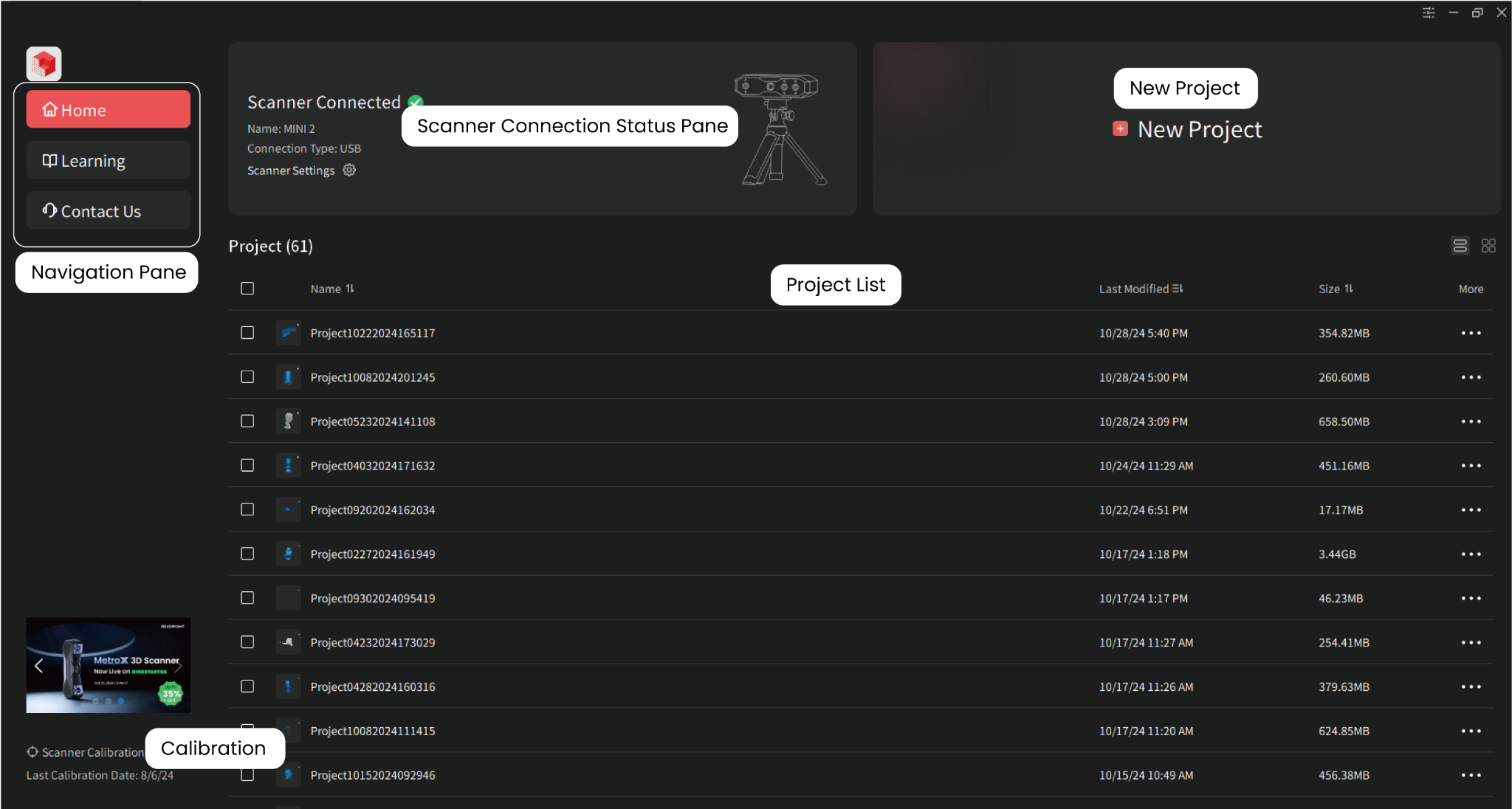Tick the checkbox for Project10082024201245
This screenshot has width=1512, height=809.
coord(247,377)
